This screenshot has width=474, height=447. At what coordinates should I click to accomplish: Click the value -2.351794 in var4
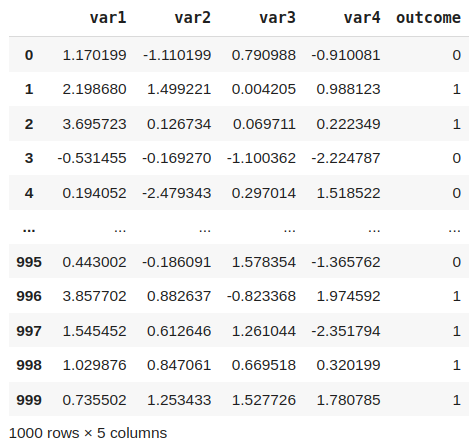(346, 331)
